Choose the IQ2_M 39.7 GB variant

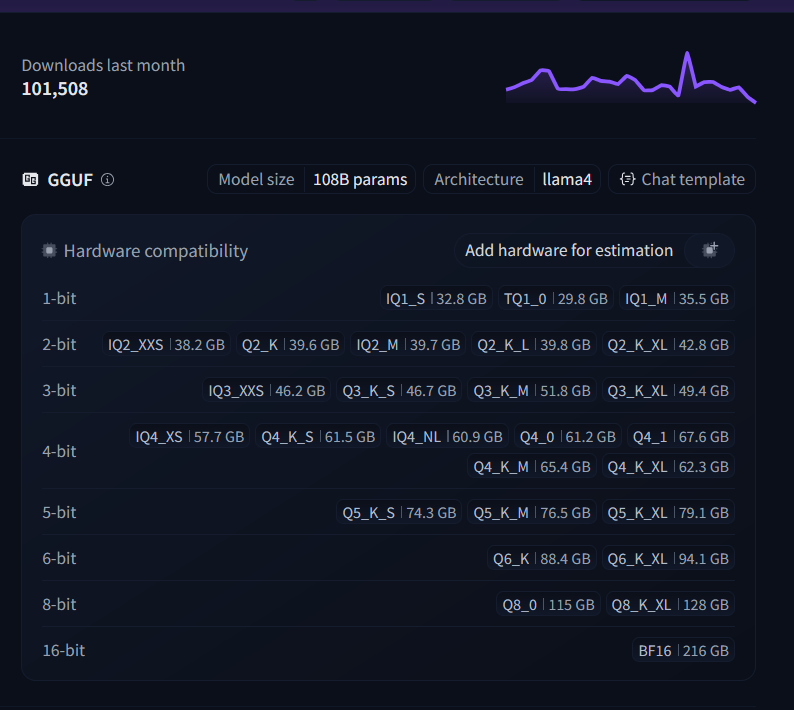click(408, 344)
